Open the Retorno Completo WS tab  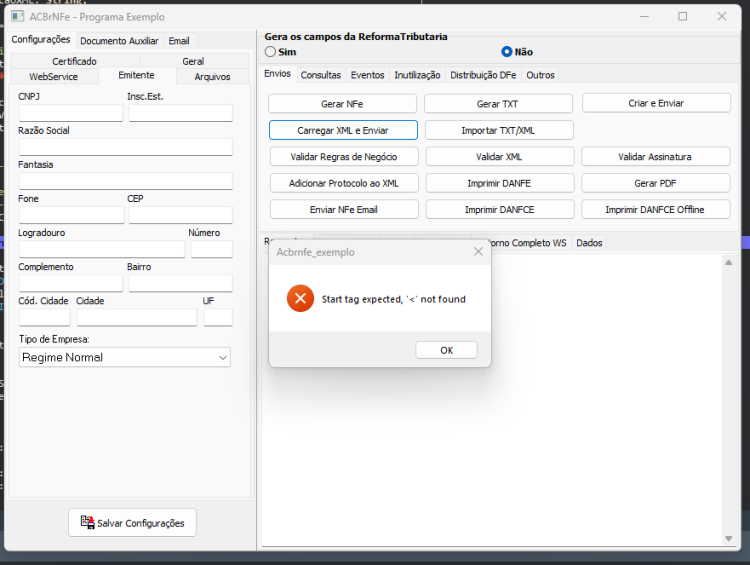pyautogui.click(x=529, y=243)
